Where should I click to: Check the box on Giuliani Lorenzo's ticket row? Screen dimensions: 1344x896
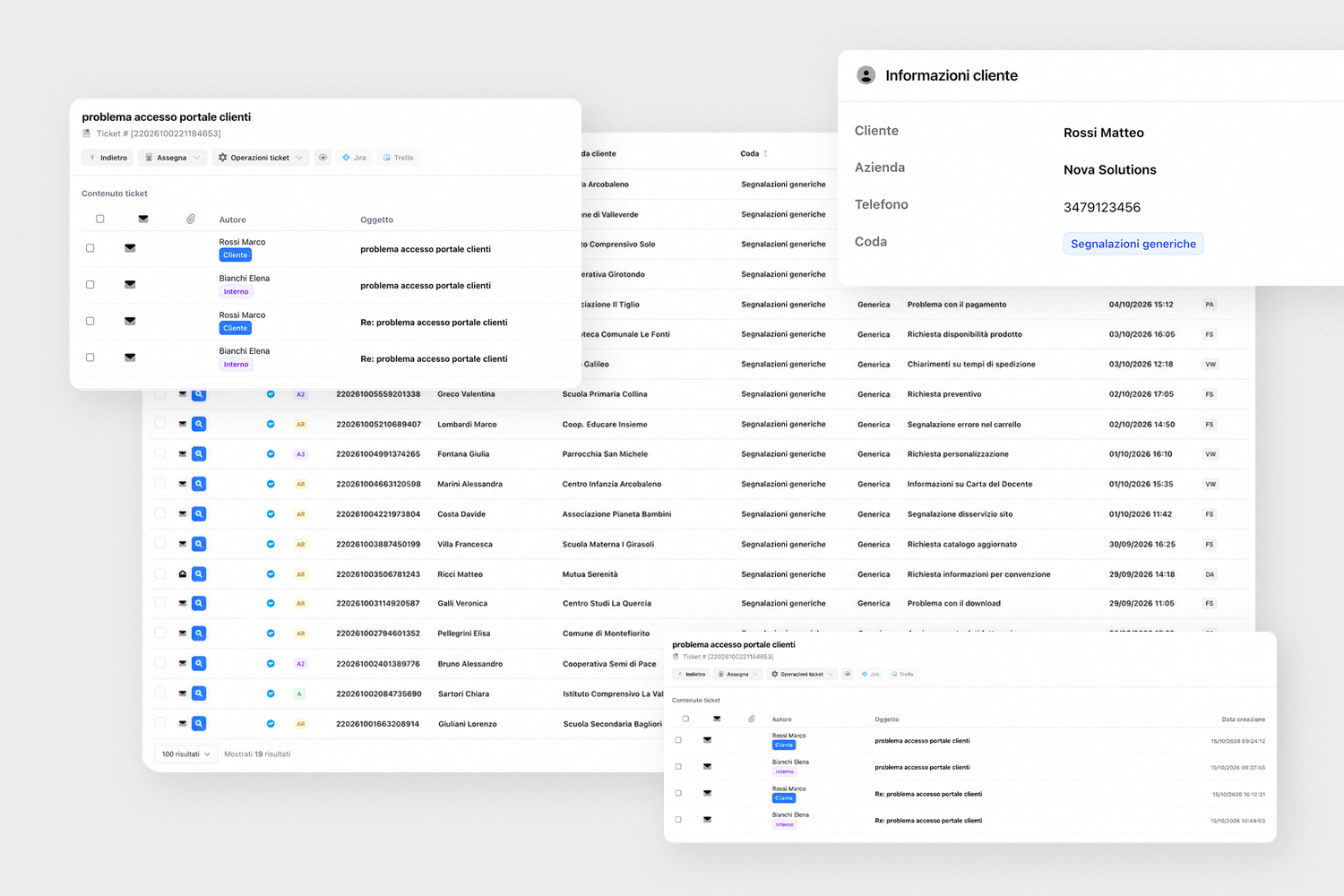click(159, 722)
